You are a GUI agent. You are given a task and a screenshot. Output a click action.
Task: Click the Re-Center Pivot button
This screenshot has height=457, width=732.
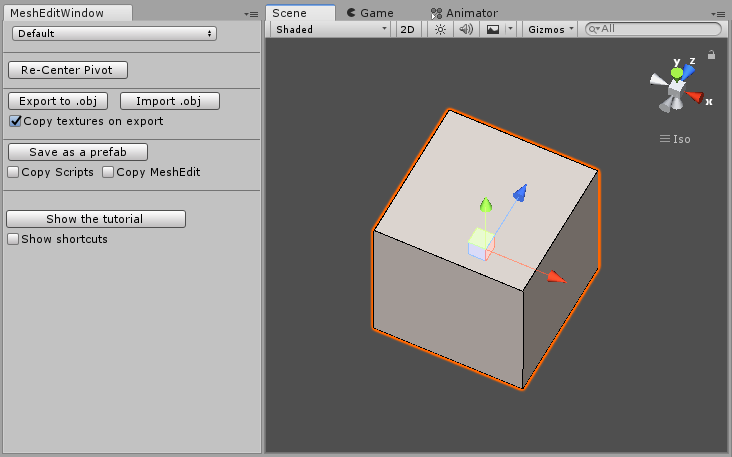tap(68, 70)
